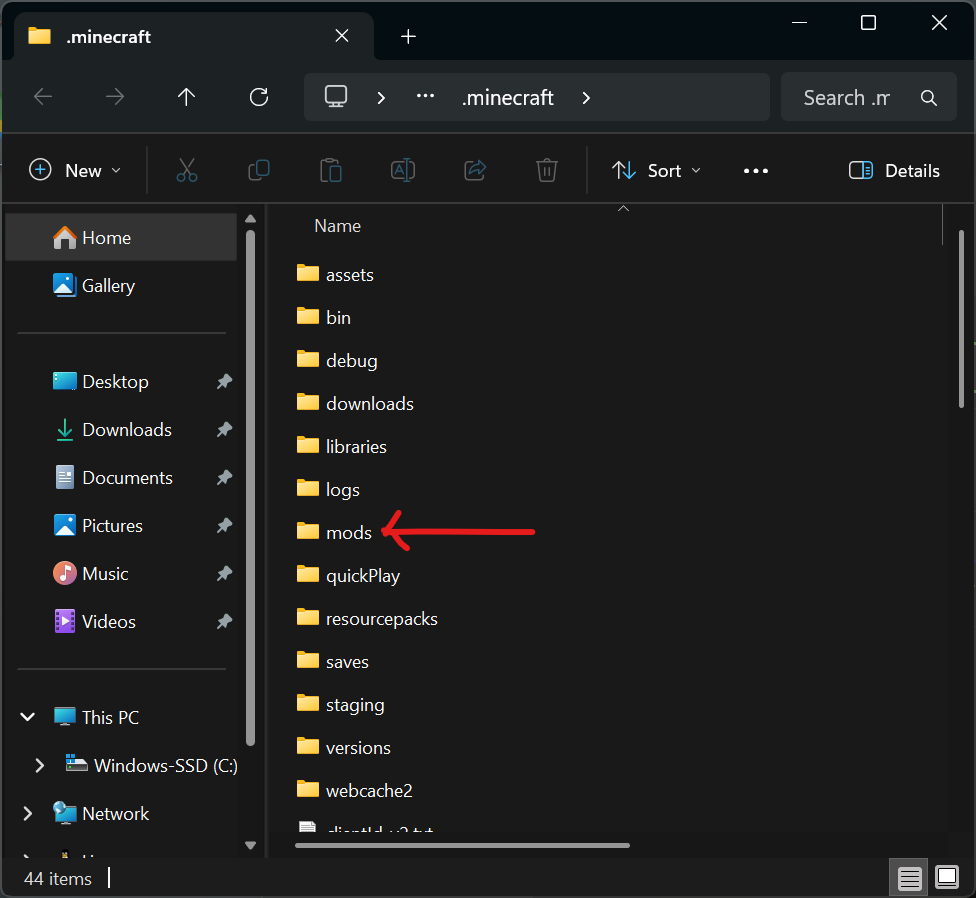976x898 pixels.
Task: Start a search with the magnifier icon
Action: pos(928,97)
